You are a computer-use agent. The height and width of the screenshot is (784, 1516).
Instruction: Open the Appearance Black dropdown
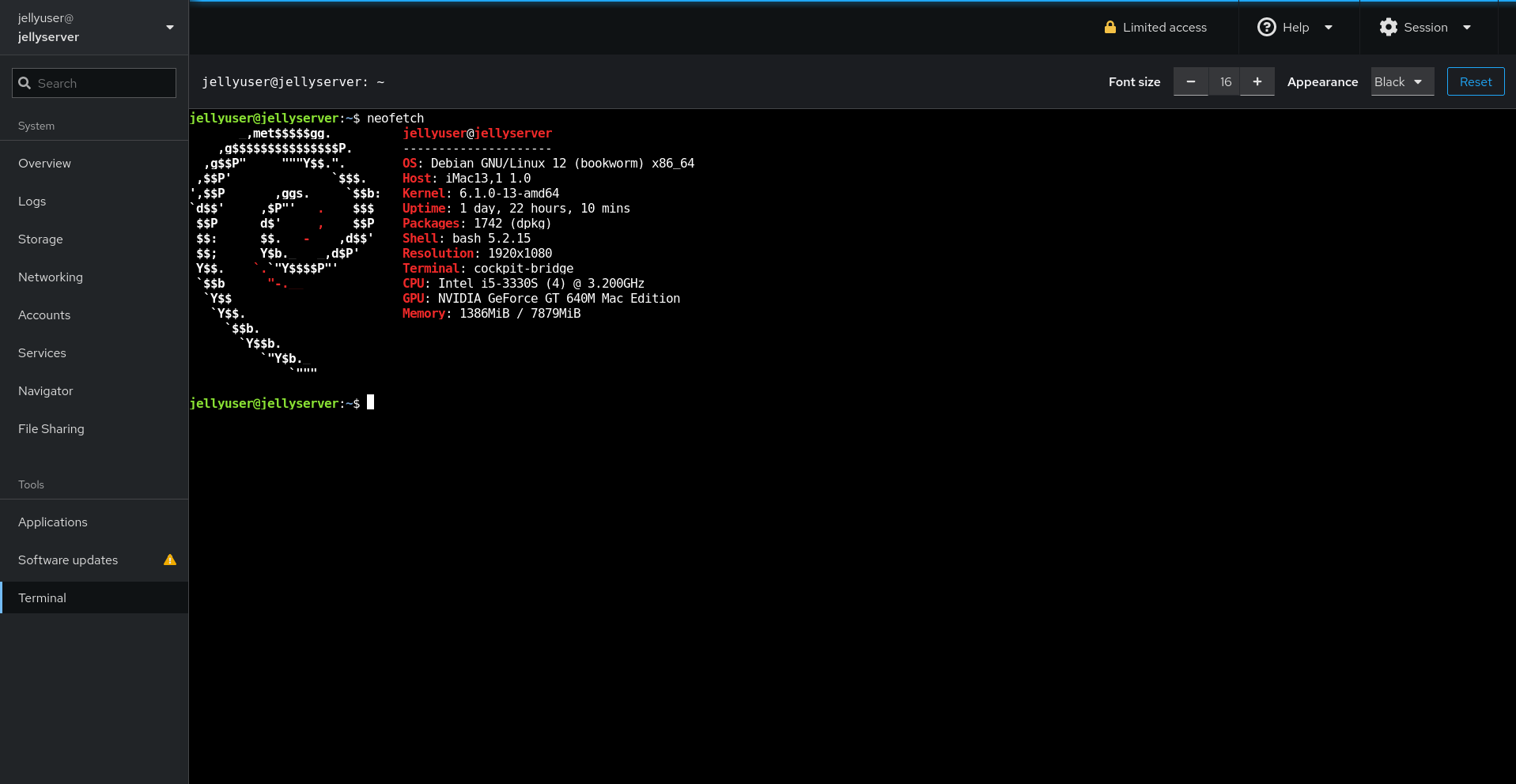click(x=1402, y=82)
